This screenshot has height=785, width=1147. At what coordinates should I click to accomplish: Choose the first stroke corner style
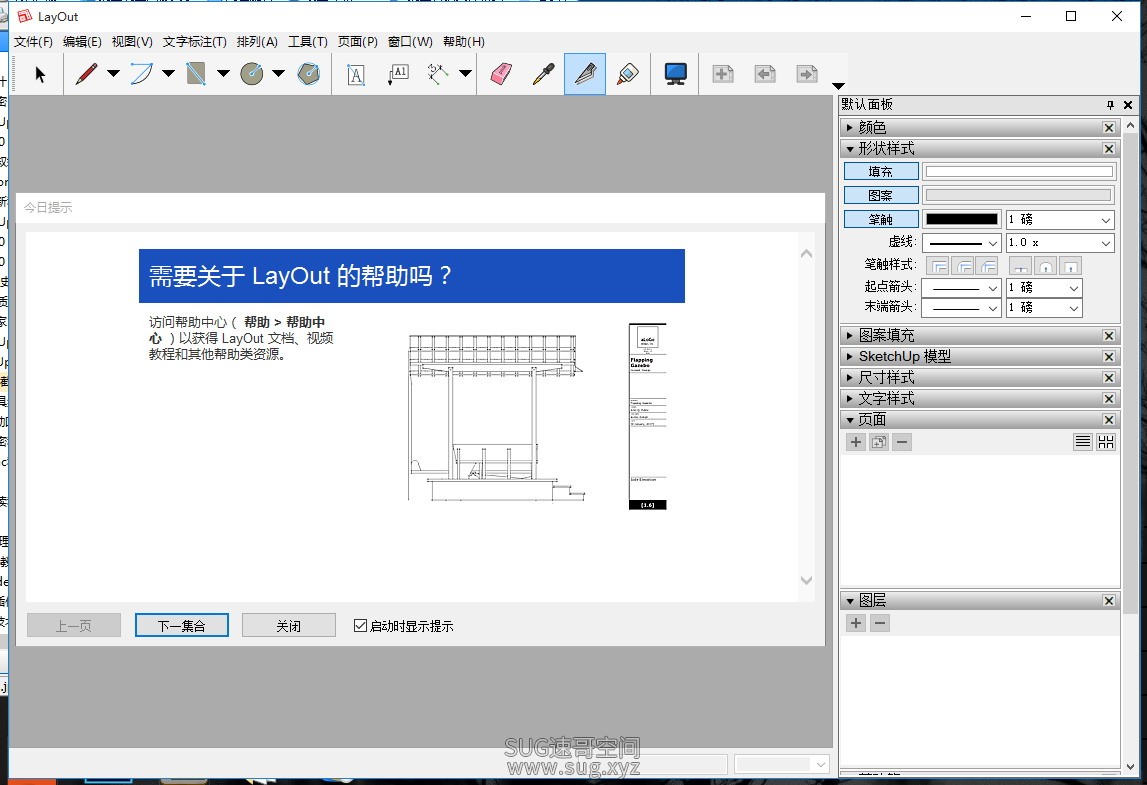point(939,266)
